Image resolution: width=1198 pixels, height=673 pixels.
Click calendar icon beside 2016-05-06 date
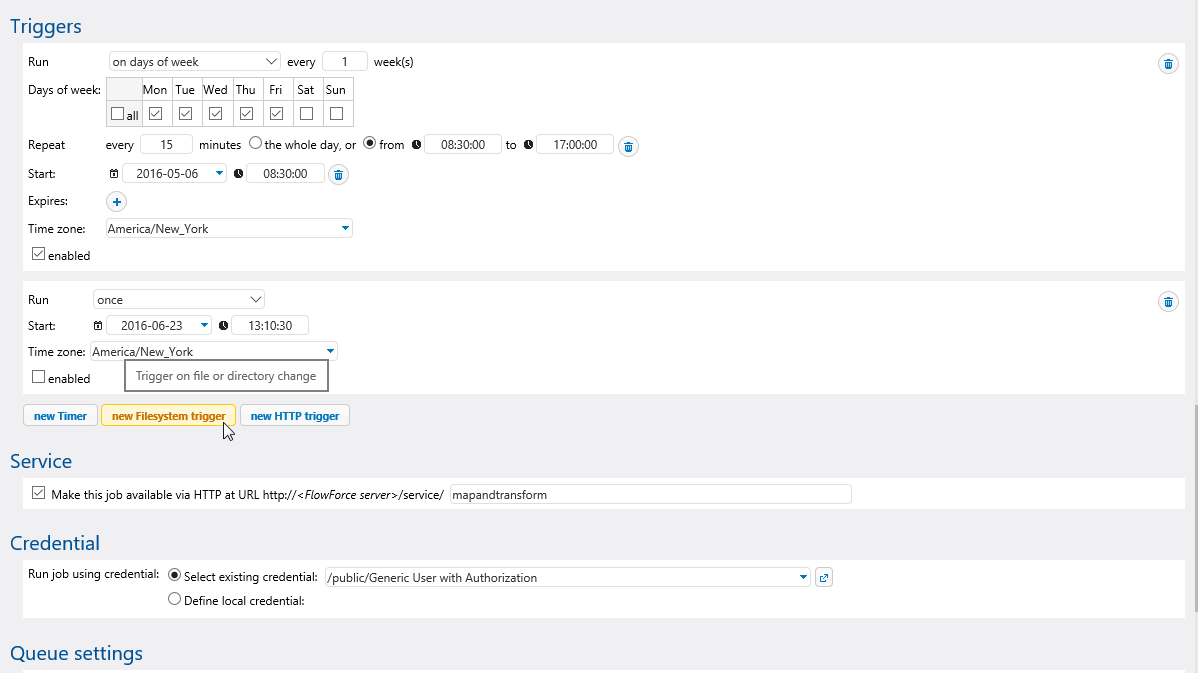point(114,174)
